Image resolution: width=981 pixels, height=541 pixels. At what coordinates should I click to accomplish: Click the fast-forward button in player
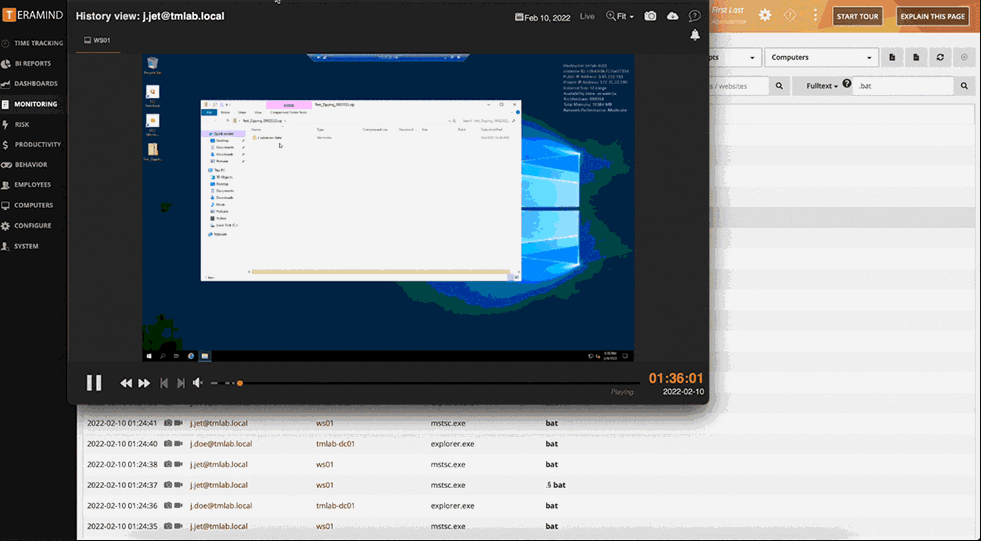pos(144,383)
